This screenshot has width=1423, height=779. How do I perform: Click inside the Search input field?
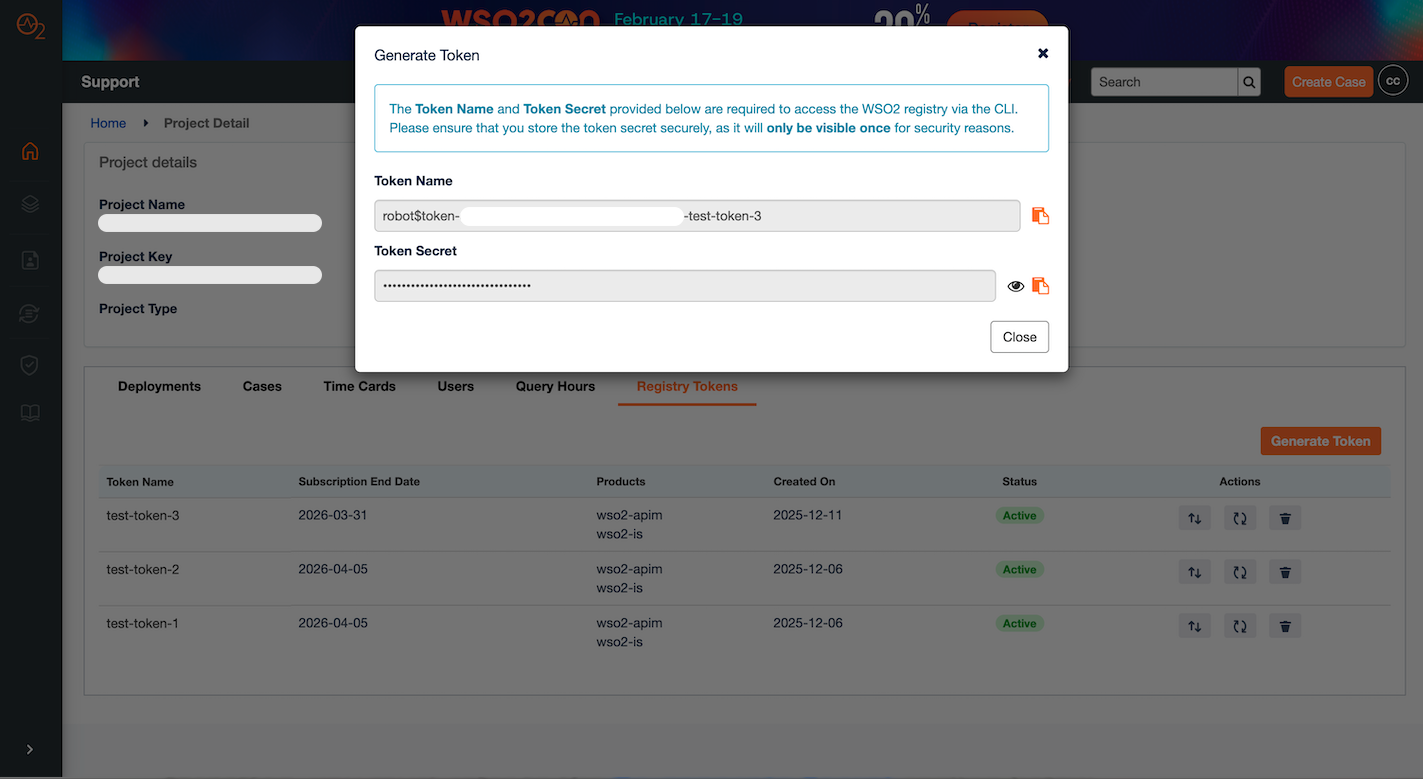[x=1160, y=81]
